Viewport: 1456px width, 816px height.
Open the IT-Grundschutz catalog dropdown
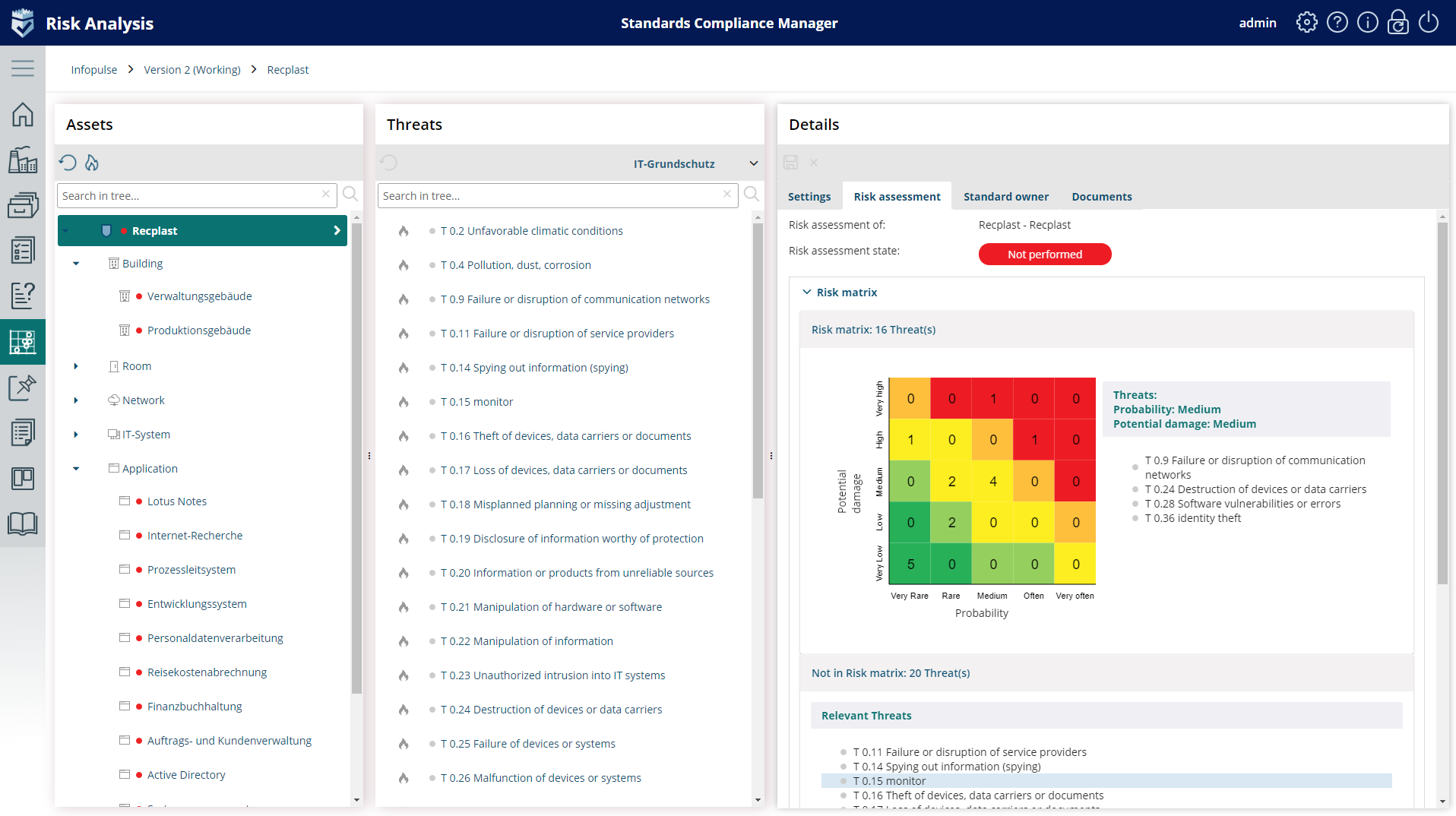coord(695,163)
